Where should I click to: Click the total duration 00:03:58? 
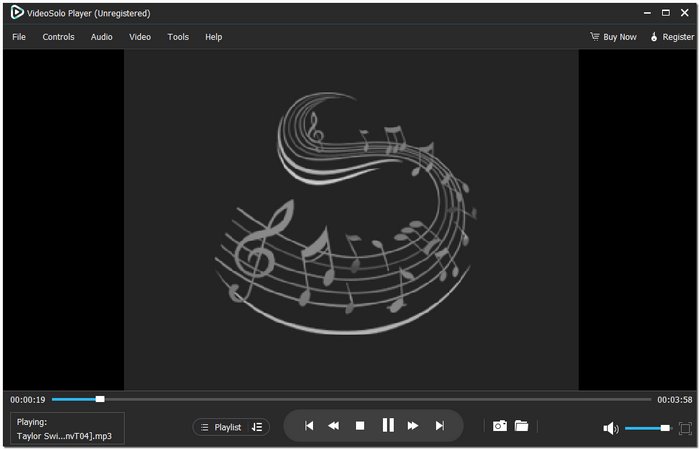pyautogui.click(x=675, y=400)
